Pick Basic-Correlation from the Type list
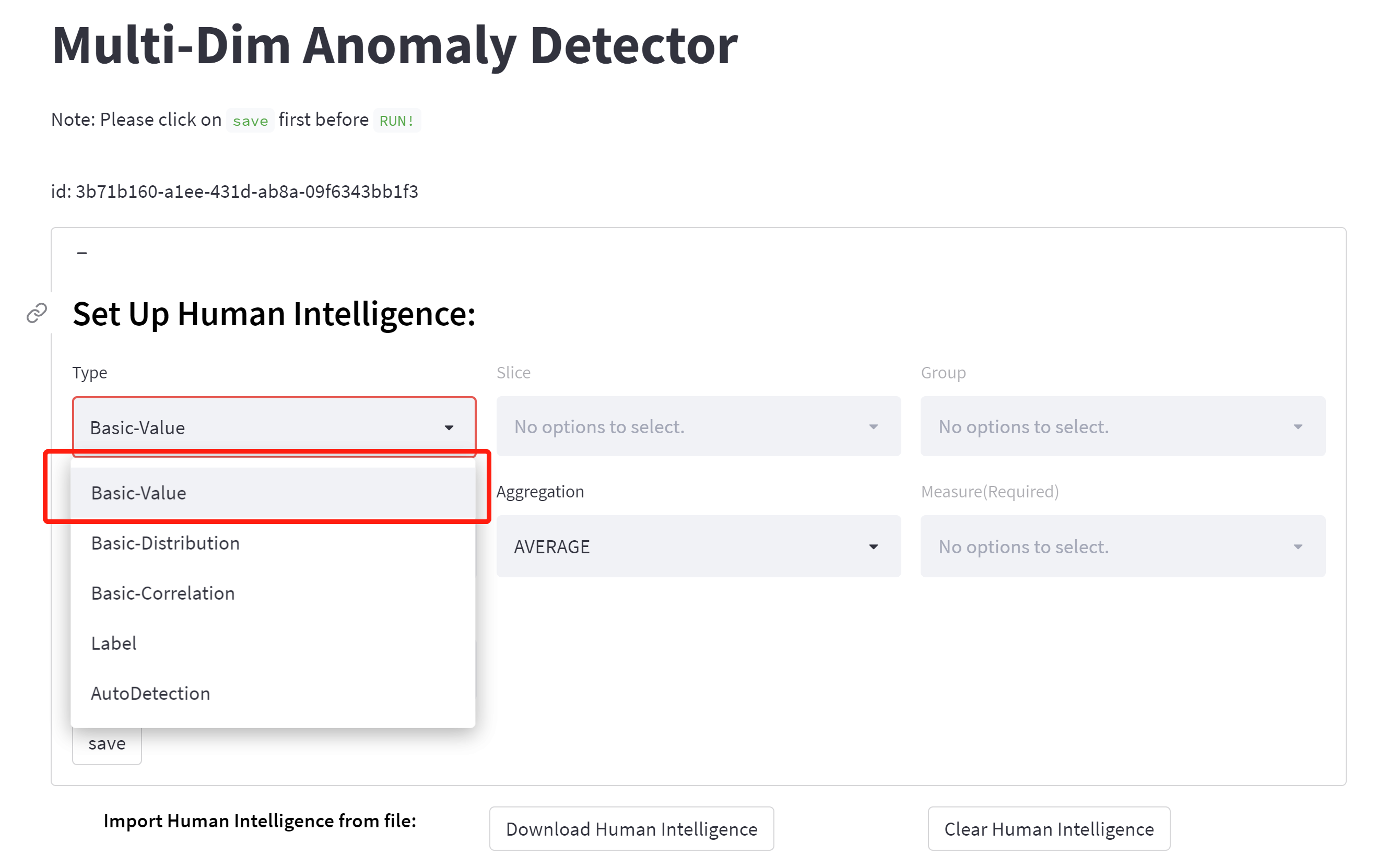 273,593
